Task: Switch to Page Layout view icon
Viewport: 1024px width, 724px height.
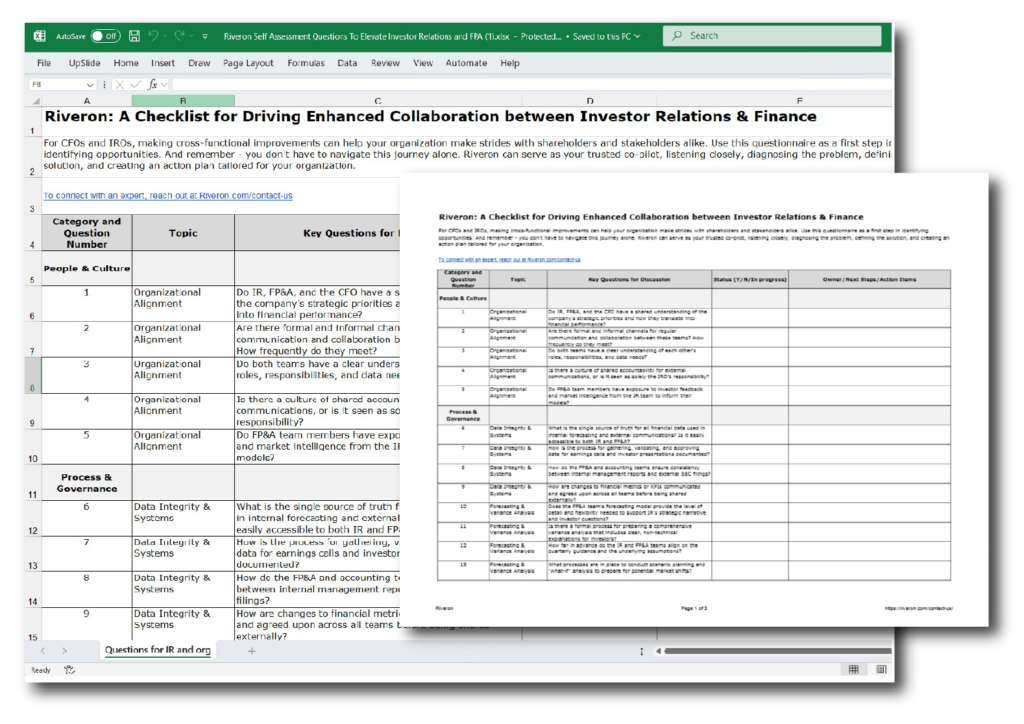Action: pyautogui.click(x=881, y=669)
